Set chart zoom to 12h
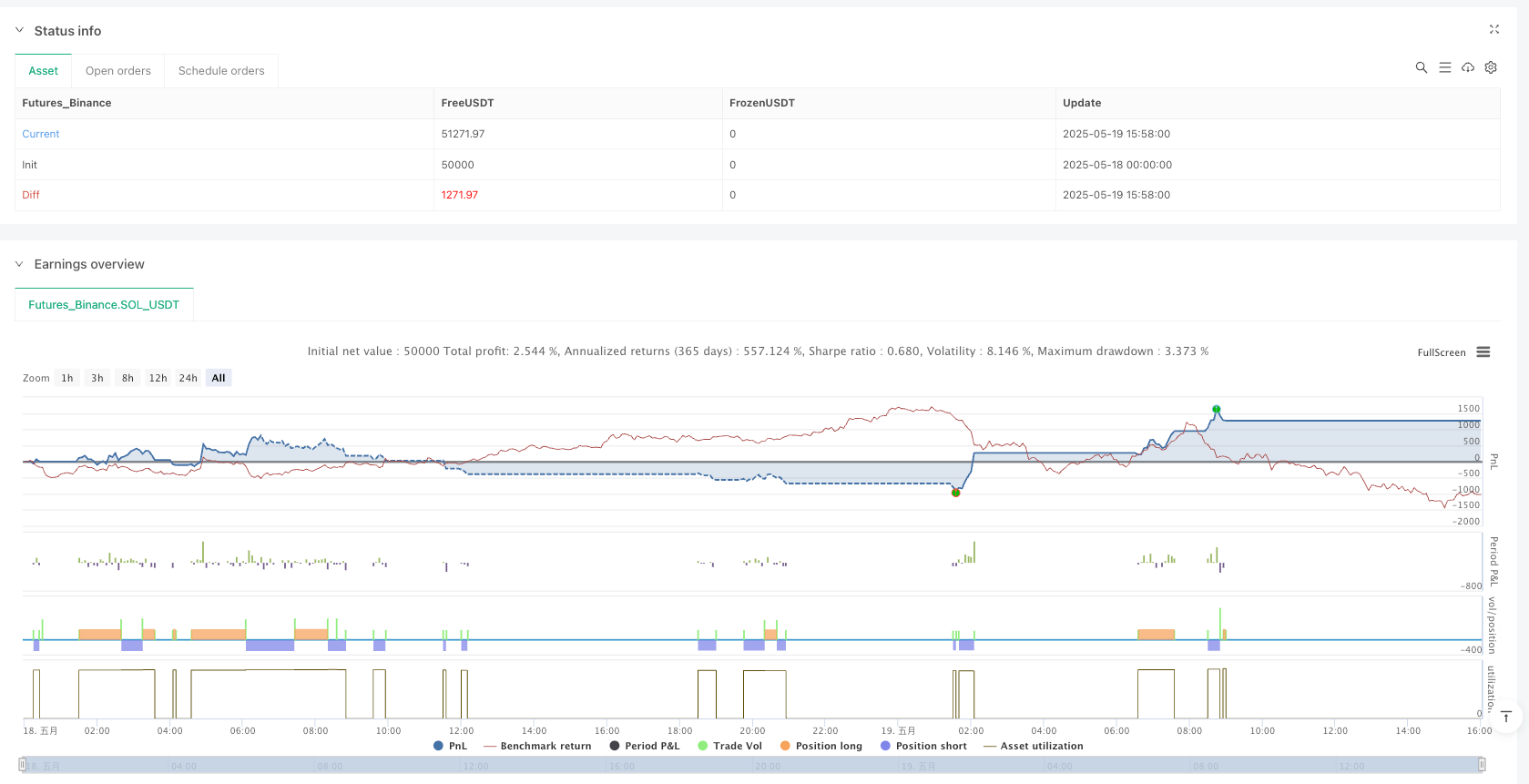Image resolution: width=1529 pixels, height=784 pixels. 158,378
